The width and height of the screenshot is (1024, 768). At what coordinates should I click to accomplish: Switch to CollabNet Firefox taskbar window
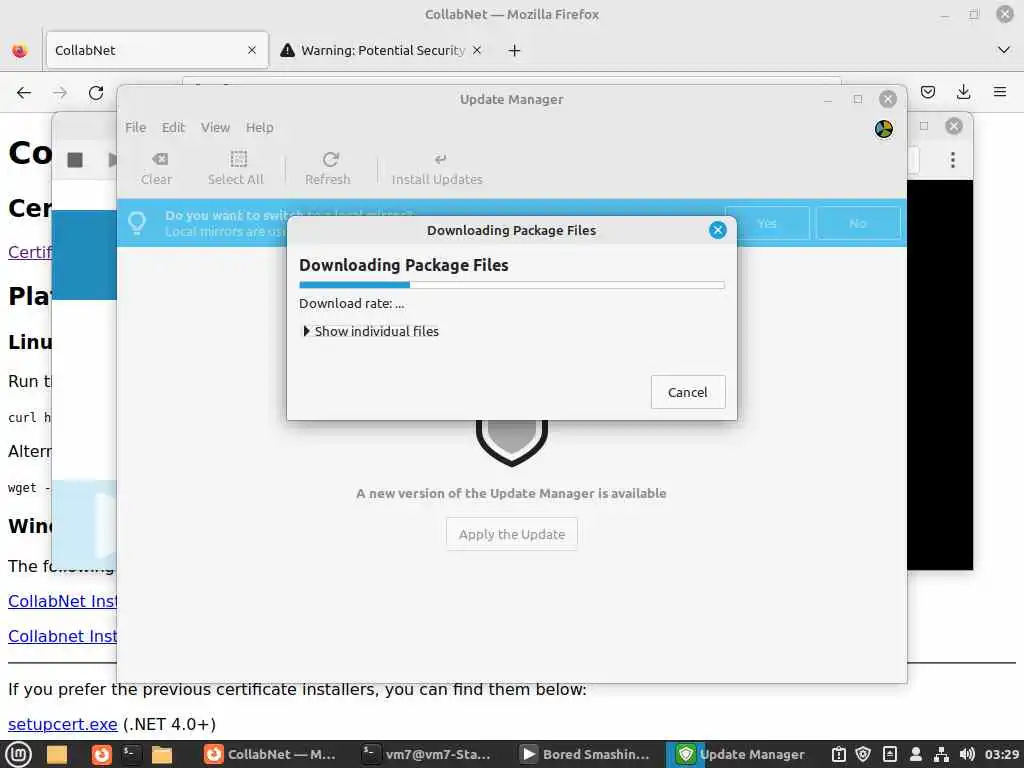(270, 754)
